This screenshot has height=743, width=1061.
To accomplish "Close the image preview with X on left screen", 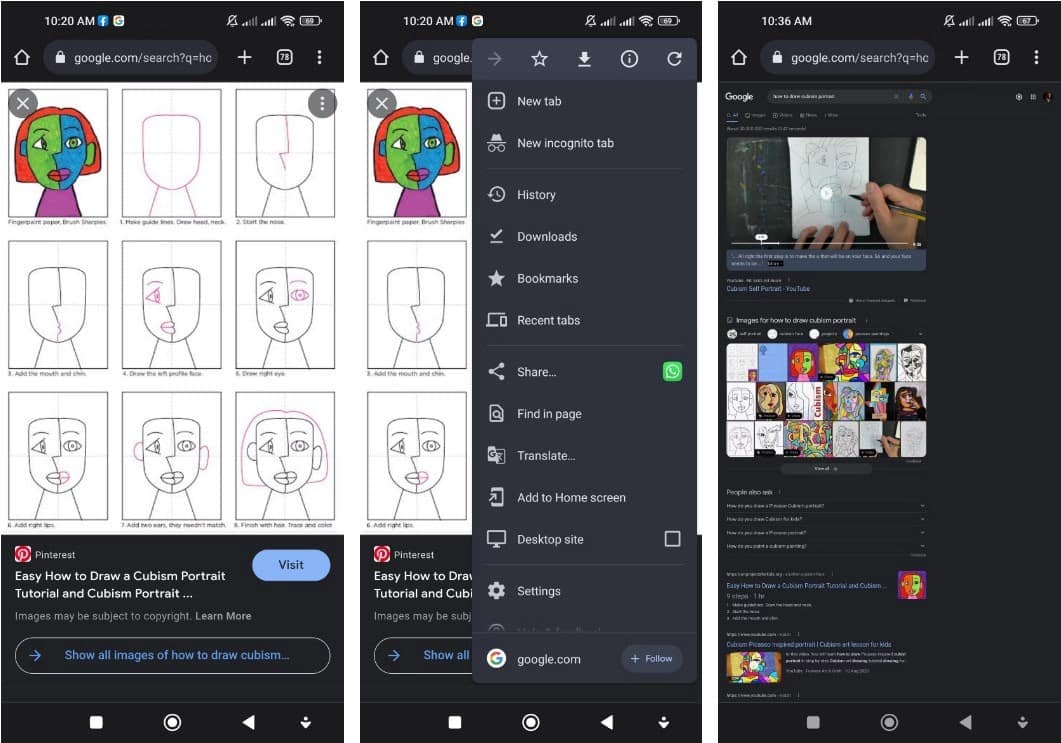I will coord(23,104).
